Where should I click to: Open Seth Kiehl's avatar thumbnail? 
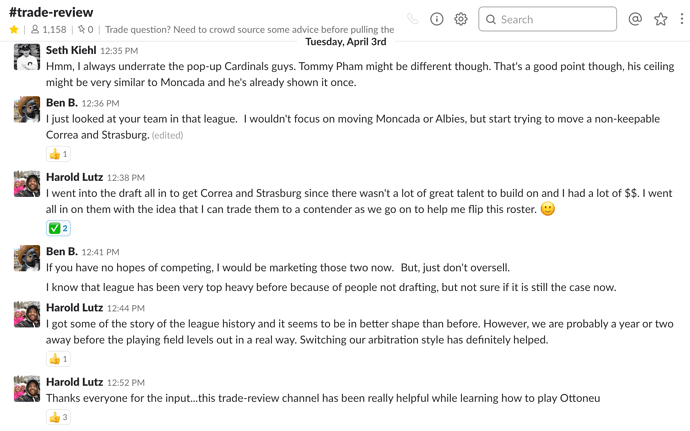coord(27,57)
